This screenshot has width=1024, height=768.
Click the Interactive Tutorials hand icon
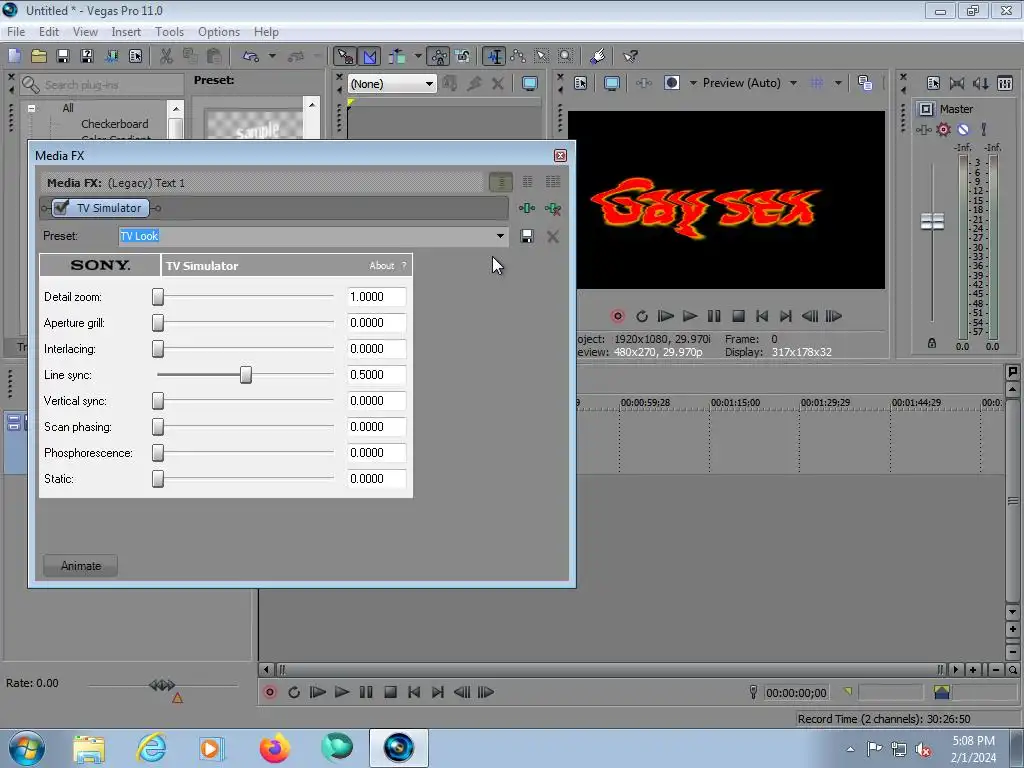click(597, 56)
